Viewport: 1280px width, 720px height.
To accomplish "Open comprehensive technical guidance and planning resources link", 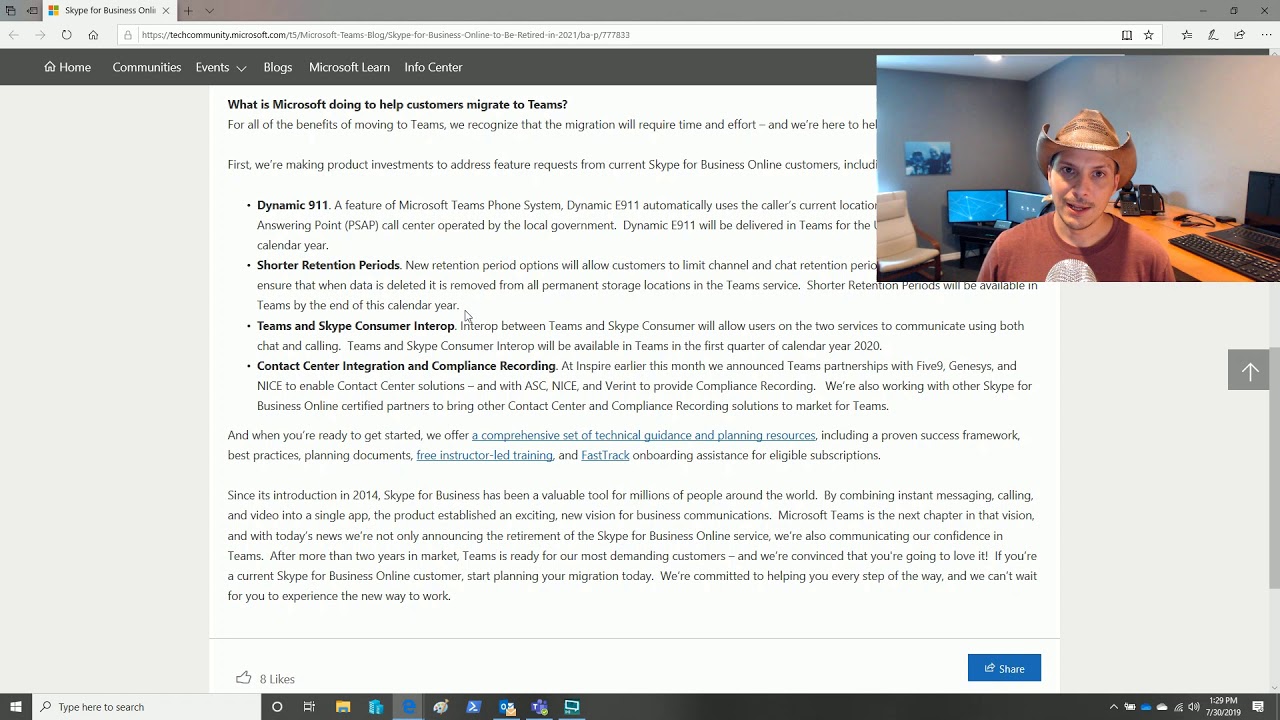I will 643,435.
